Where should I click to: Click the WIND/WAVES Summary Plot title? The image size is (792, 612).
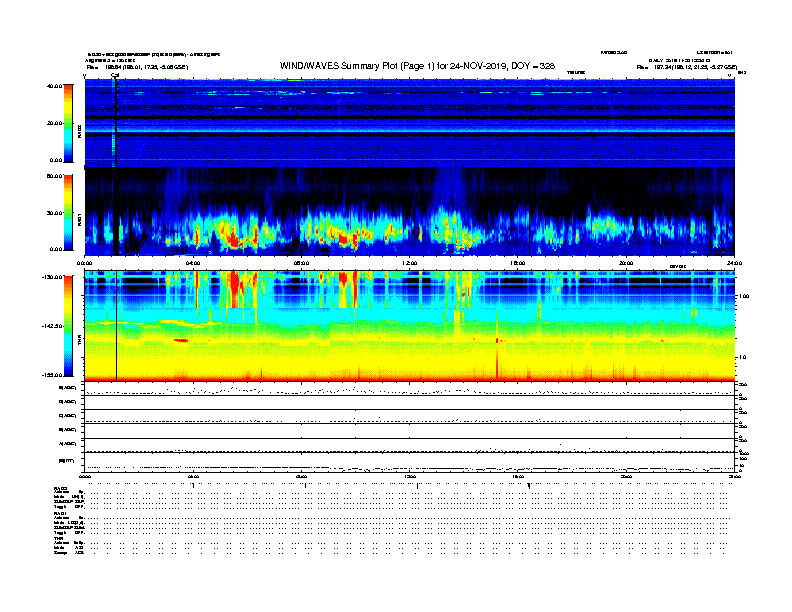tap(417, 66)
